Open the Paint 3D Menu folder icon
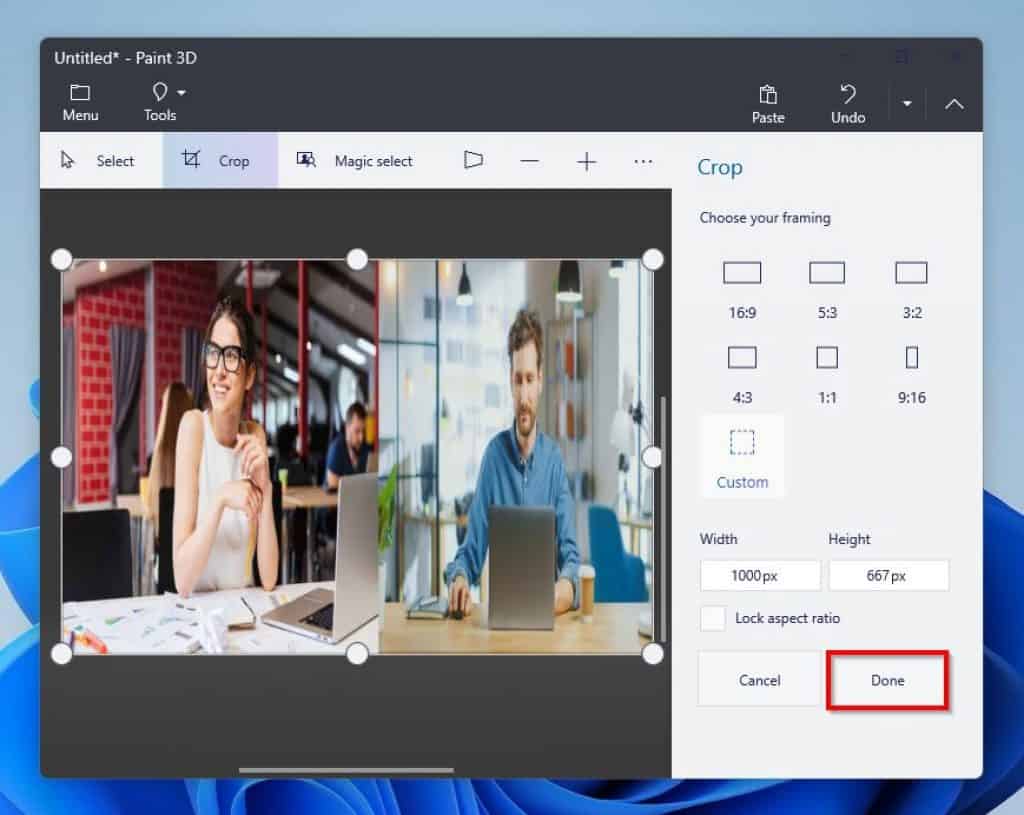Viewport: 1024px width, 815px height. 80,103
